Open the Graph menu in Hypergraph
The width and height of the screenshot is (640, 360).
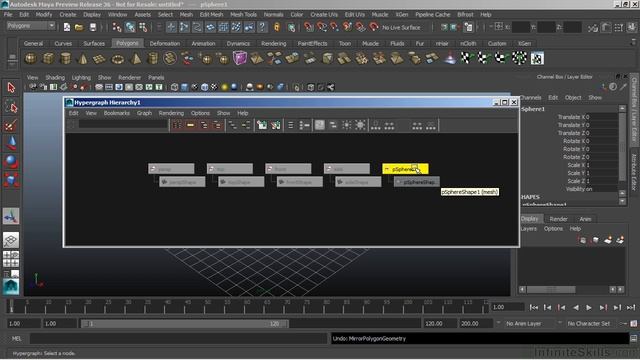(x=144, y=113)
